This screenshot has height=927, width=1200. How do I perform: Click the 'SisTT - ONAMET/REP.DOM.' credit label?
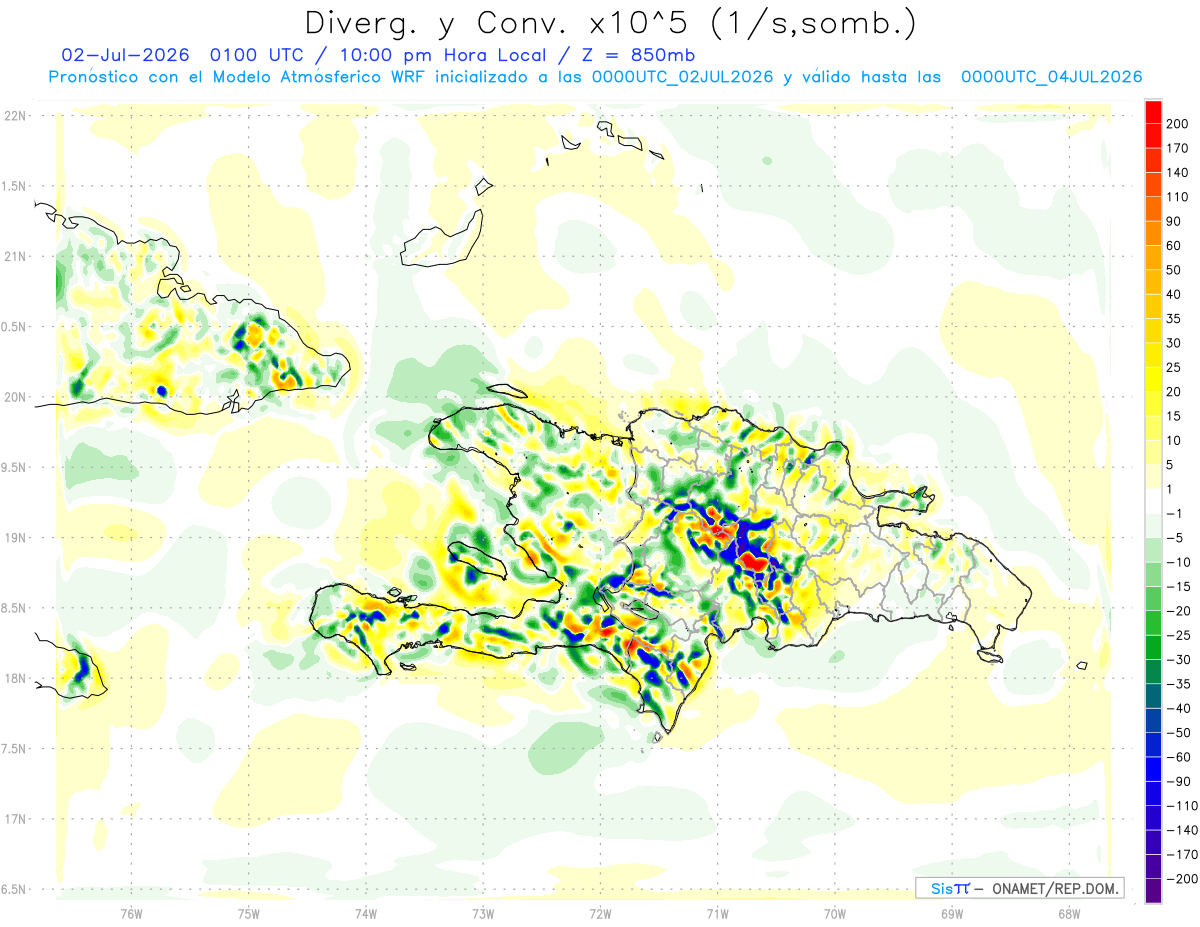(x=1021, y=888)
